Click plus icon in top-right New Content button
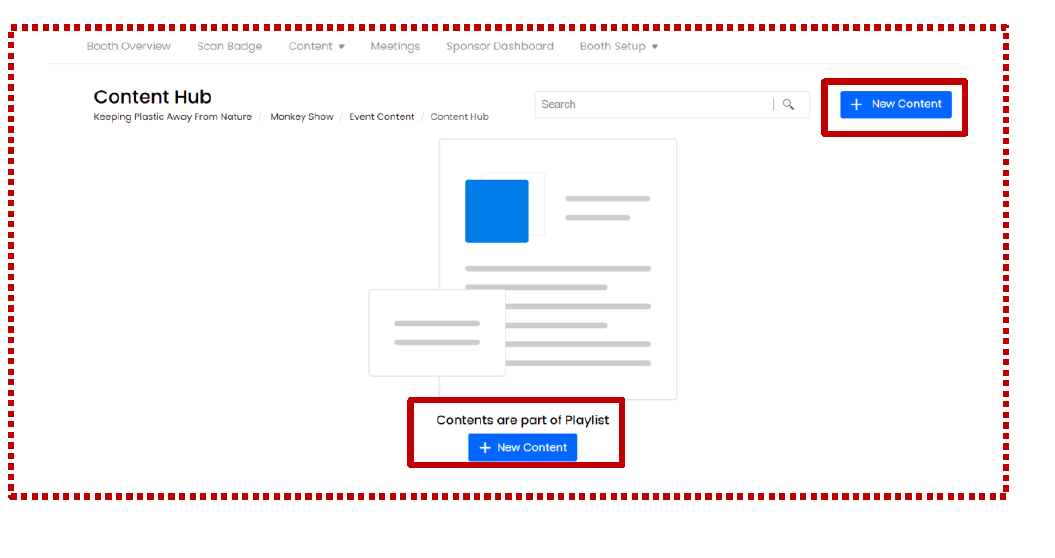Viewport: 1055px width, 558px height. coord(856,104)
